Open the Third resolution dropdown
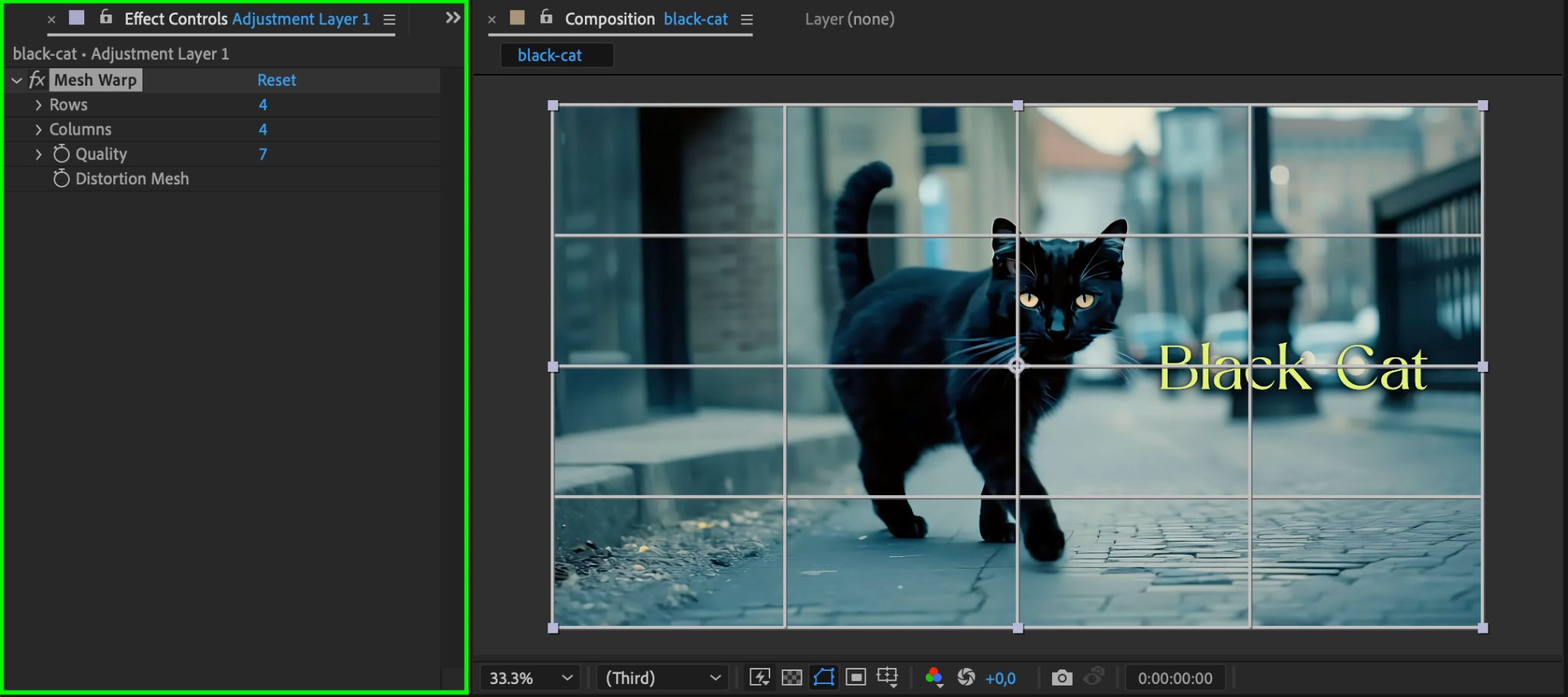The height and width of the screenshot is (697, 1568). click(663, 678)
